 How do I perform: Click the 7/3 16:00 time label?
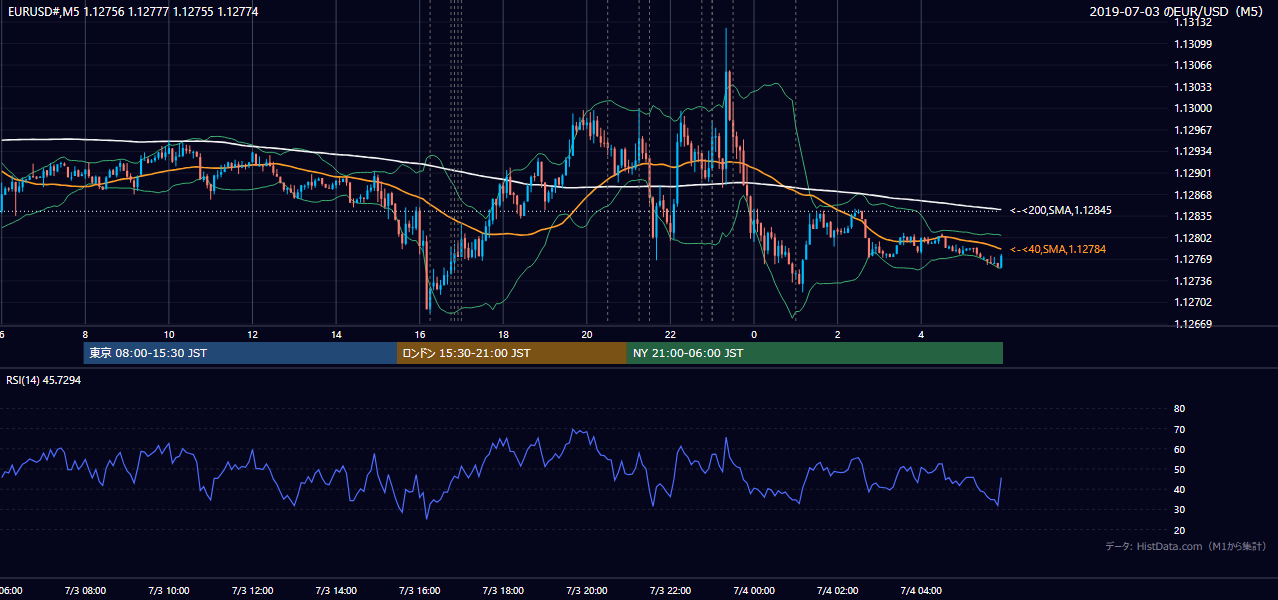420,591
